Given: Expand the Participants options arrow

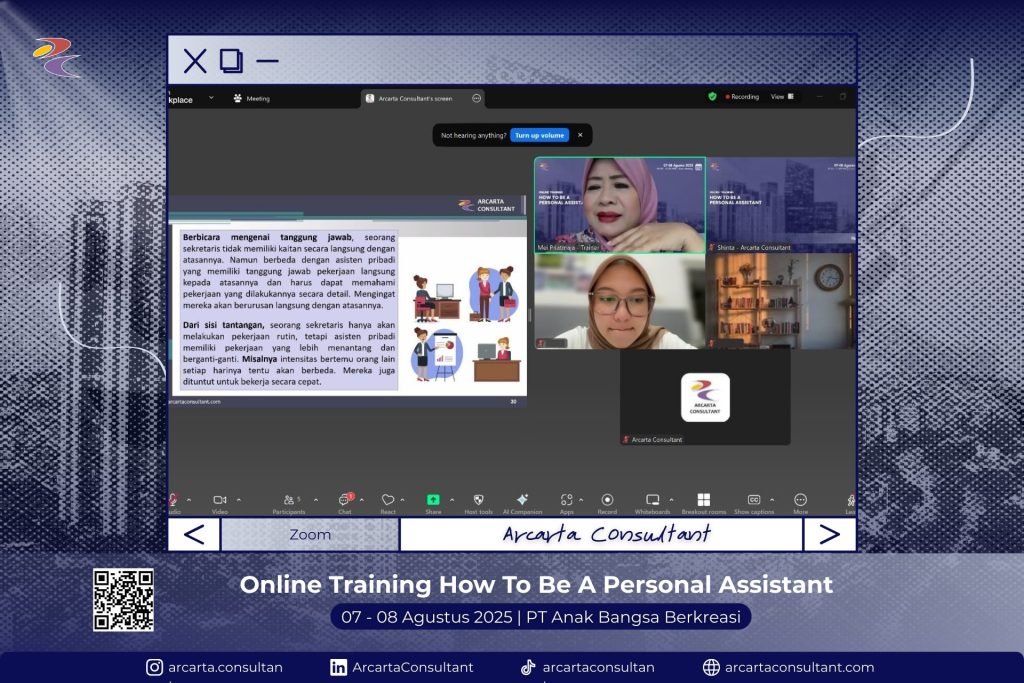Looking at the screenshot, I should click(x=316, y=500).
